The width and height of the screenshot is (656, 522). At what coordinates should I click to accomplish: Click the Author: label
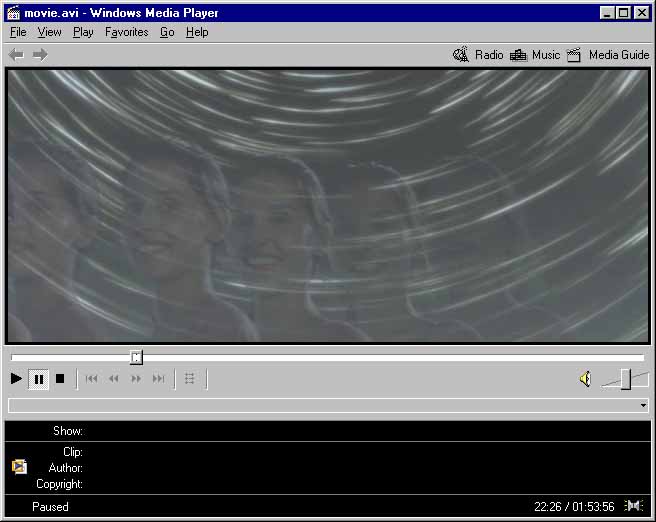(66, 468)
